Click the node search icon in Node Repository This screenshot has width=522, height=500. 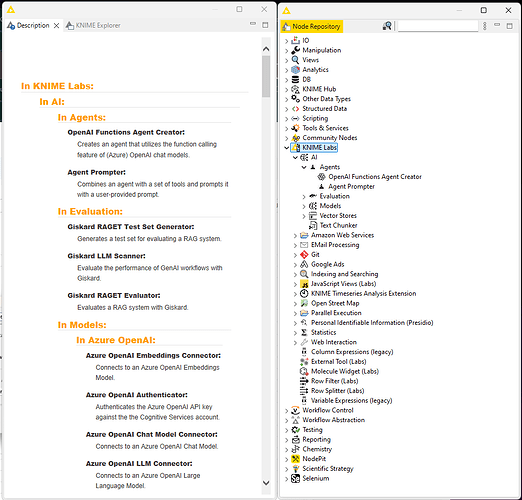click(x=387, y=26)
